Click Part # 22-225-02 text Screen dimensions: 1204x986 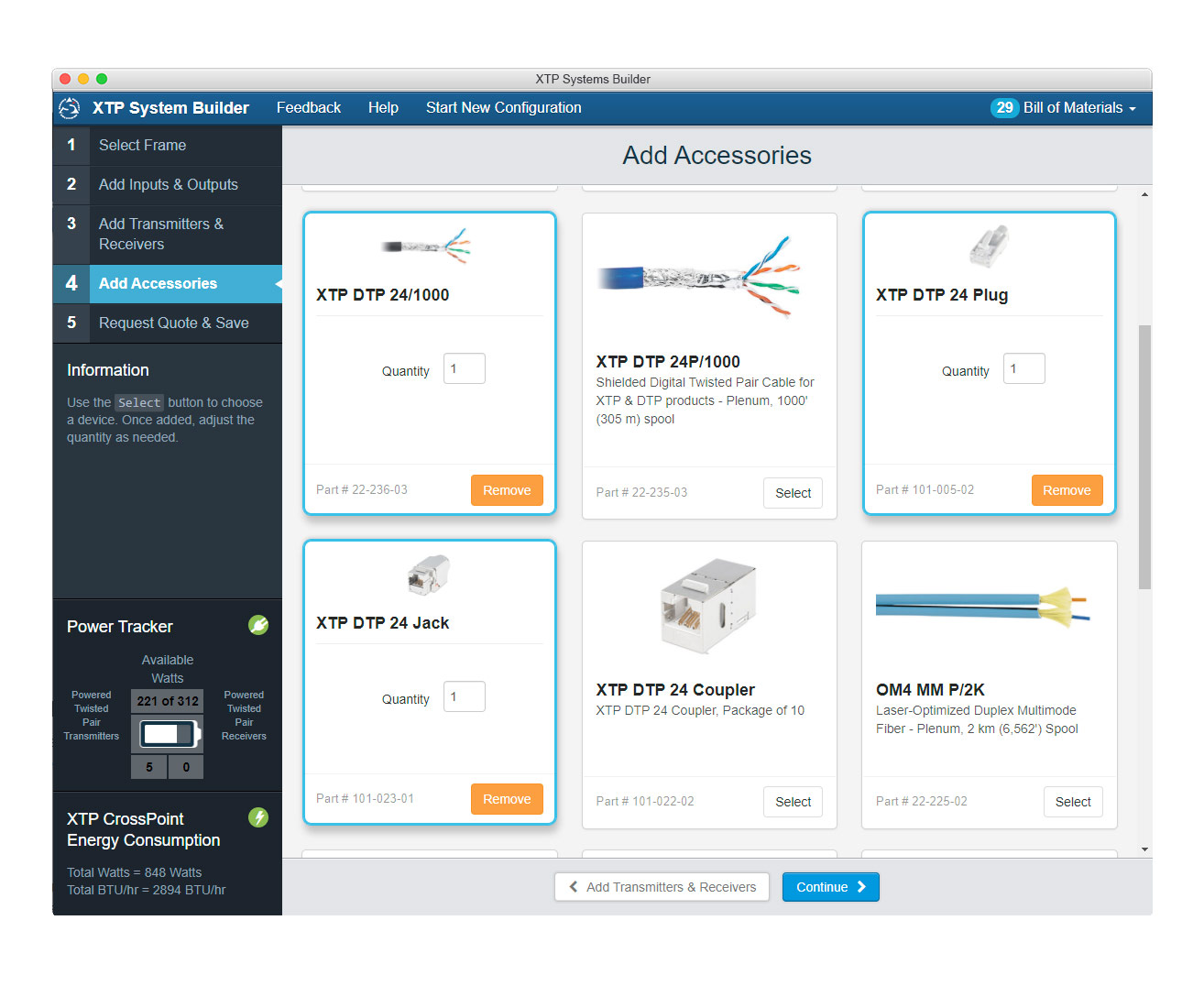921,801
